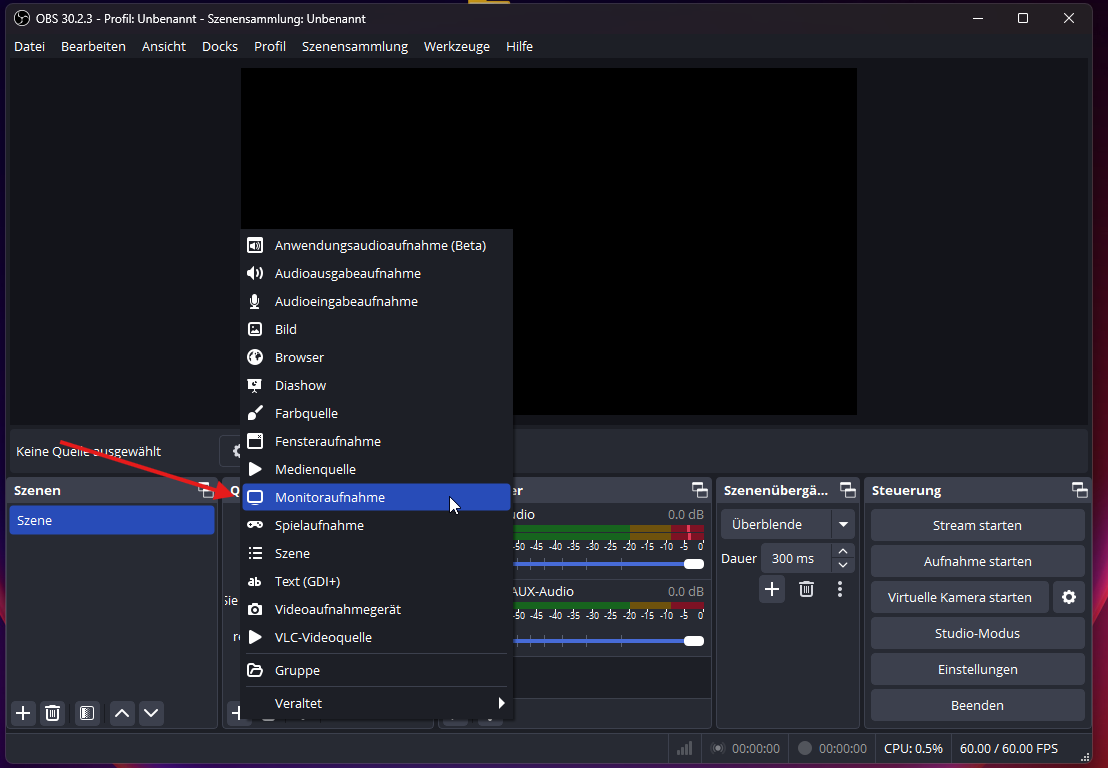Click the Aufnahme starten button
Image resolution: width=1108 pixels, height=768 pixels.
pos(977,561)
